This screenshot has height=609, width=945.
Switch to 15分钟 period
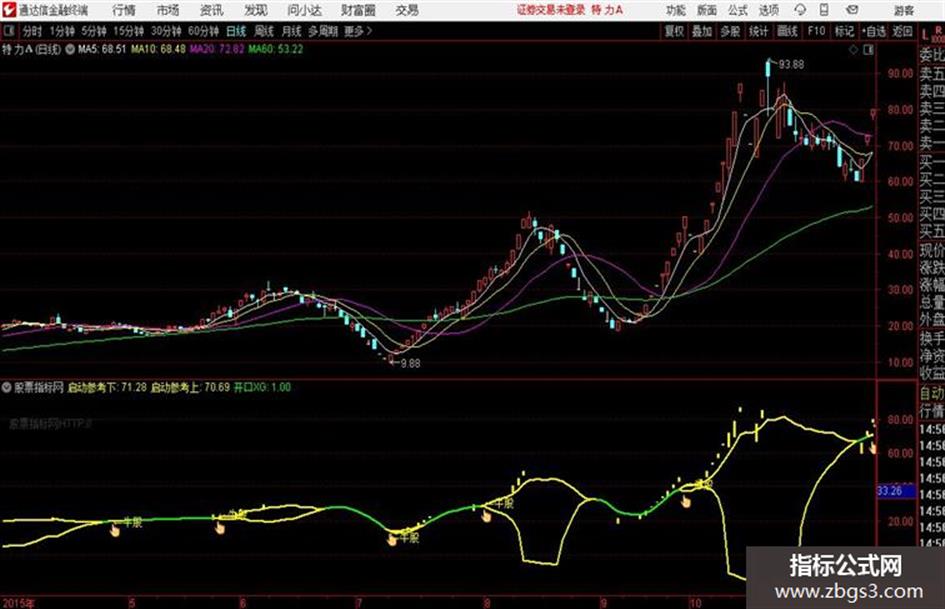[129, 31]
